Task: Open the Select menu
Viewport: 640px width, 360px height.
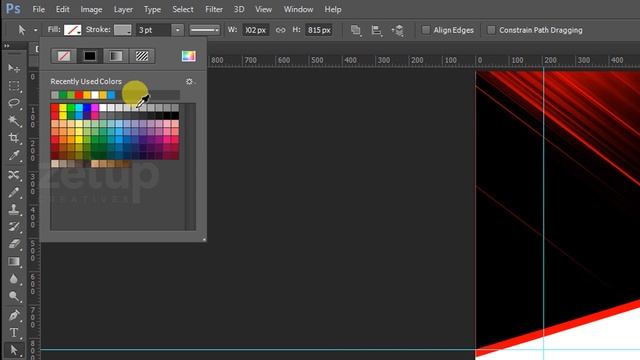Action: [182, 9]
